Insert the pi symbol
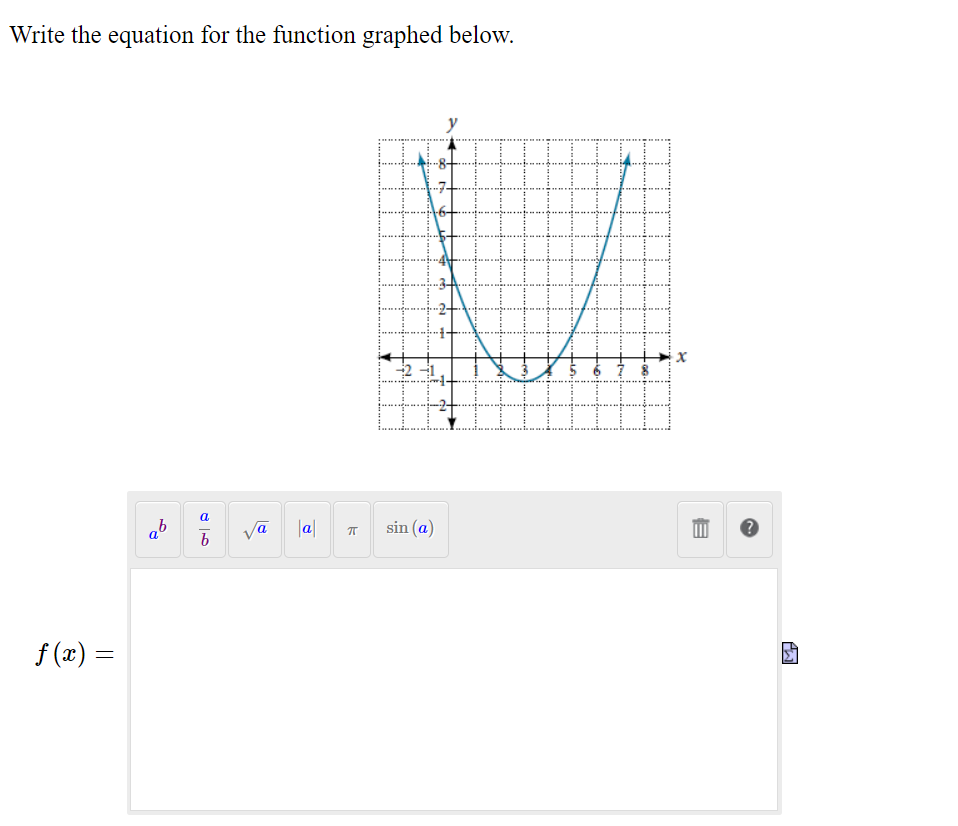Image resolution: width=958 pixels, height=826 pixels. [x=352, y=528]
